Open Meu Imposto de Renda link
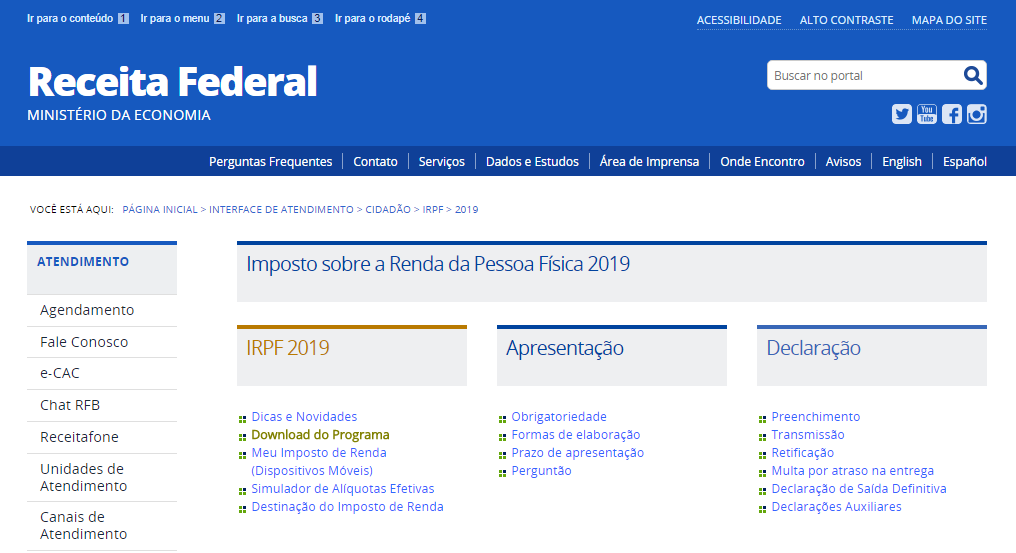The width and height of the screenshot is (1016, 553). pos(319,462)
